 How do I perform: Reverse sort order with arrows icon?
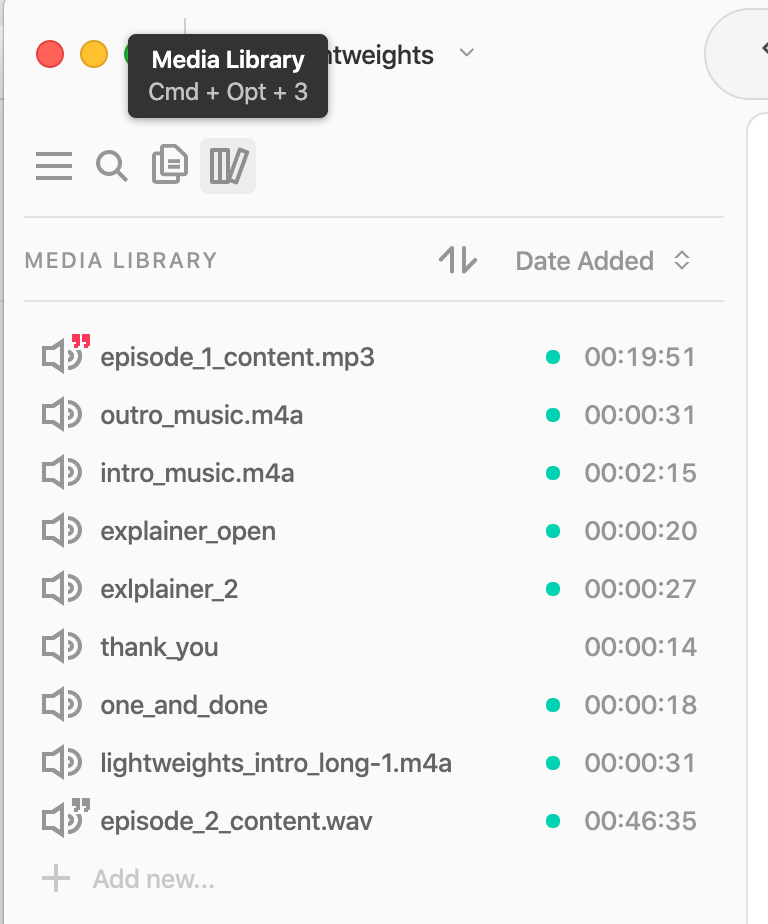pyautogui.click(x=457, y=260)
